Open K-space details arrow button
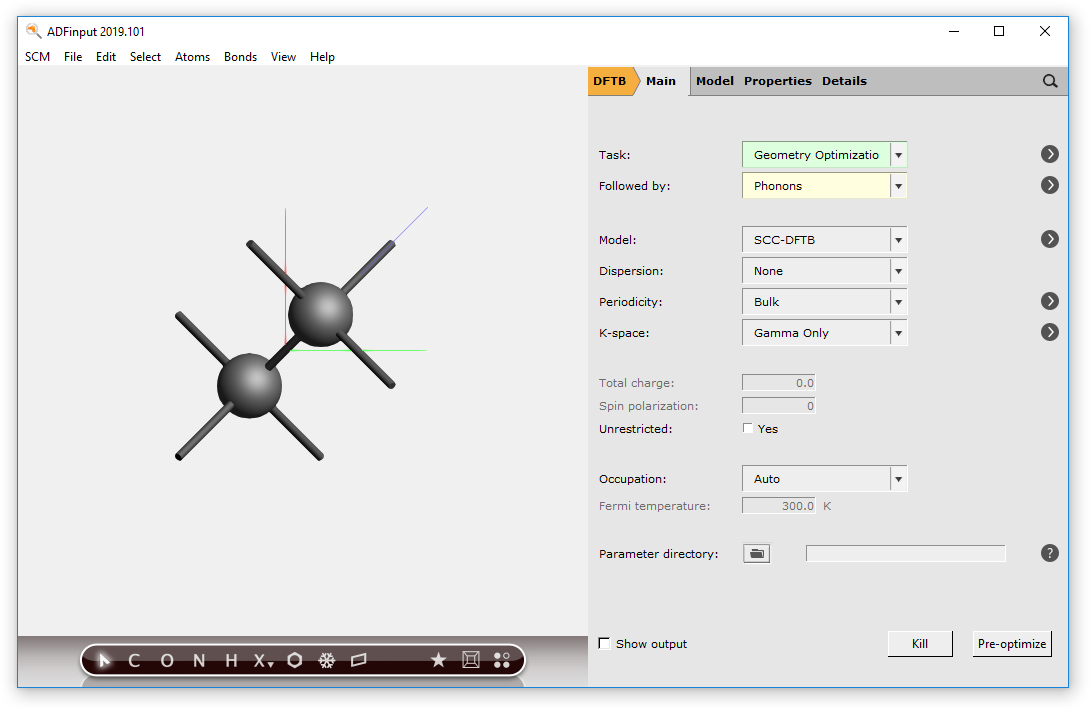Viewport: 1090px width, 710px height. point(1050,332)
